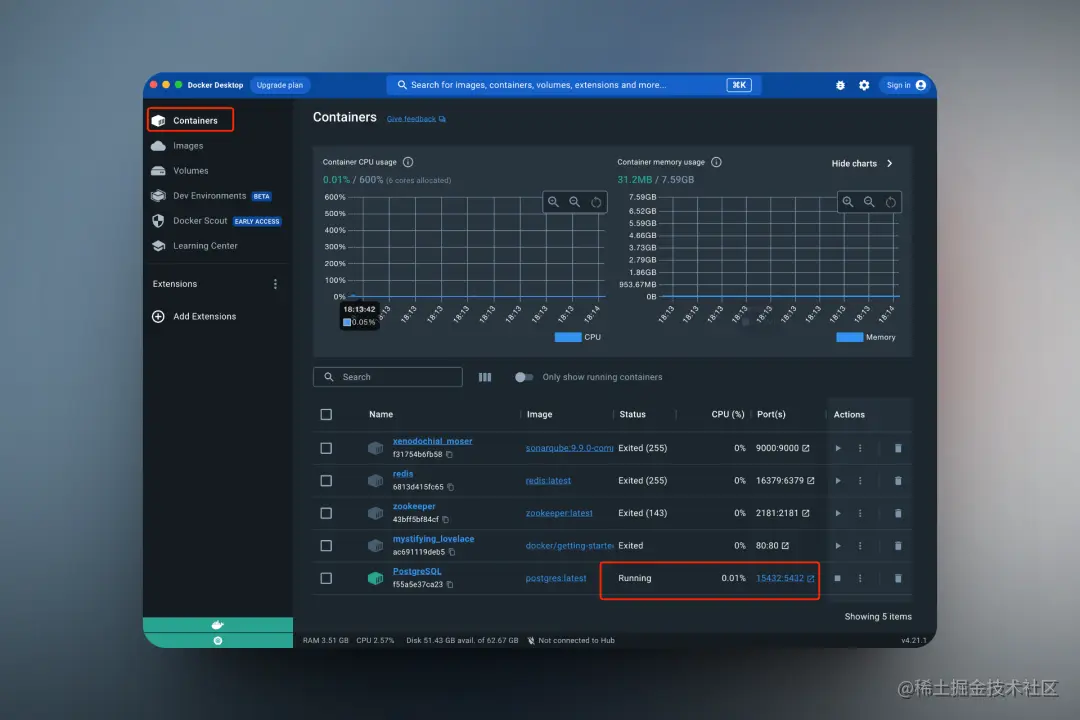Click the container Search input field
1080x720 pixels.
388,377
